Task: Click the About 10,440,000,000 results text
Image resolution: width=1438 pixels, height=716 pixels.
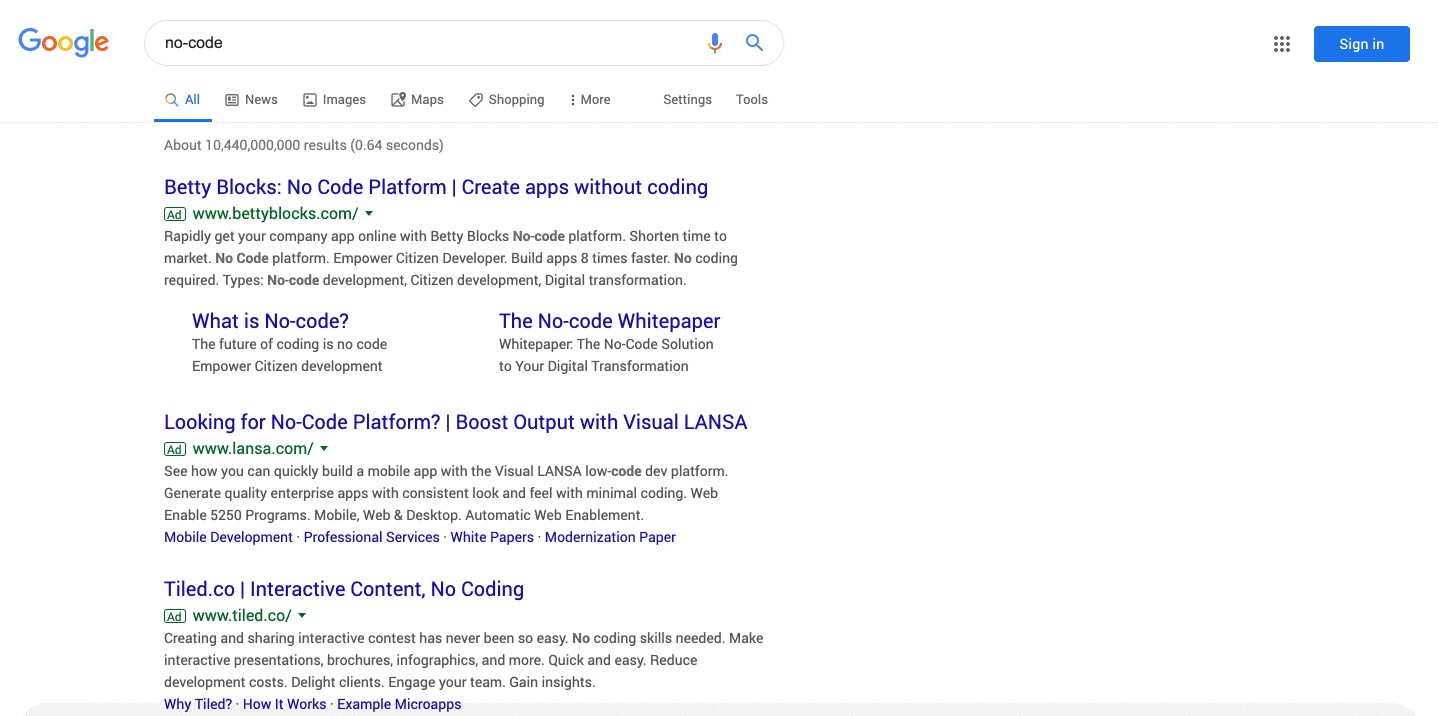Action: tap(304, 145)
